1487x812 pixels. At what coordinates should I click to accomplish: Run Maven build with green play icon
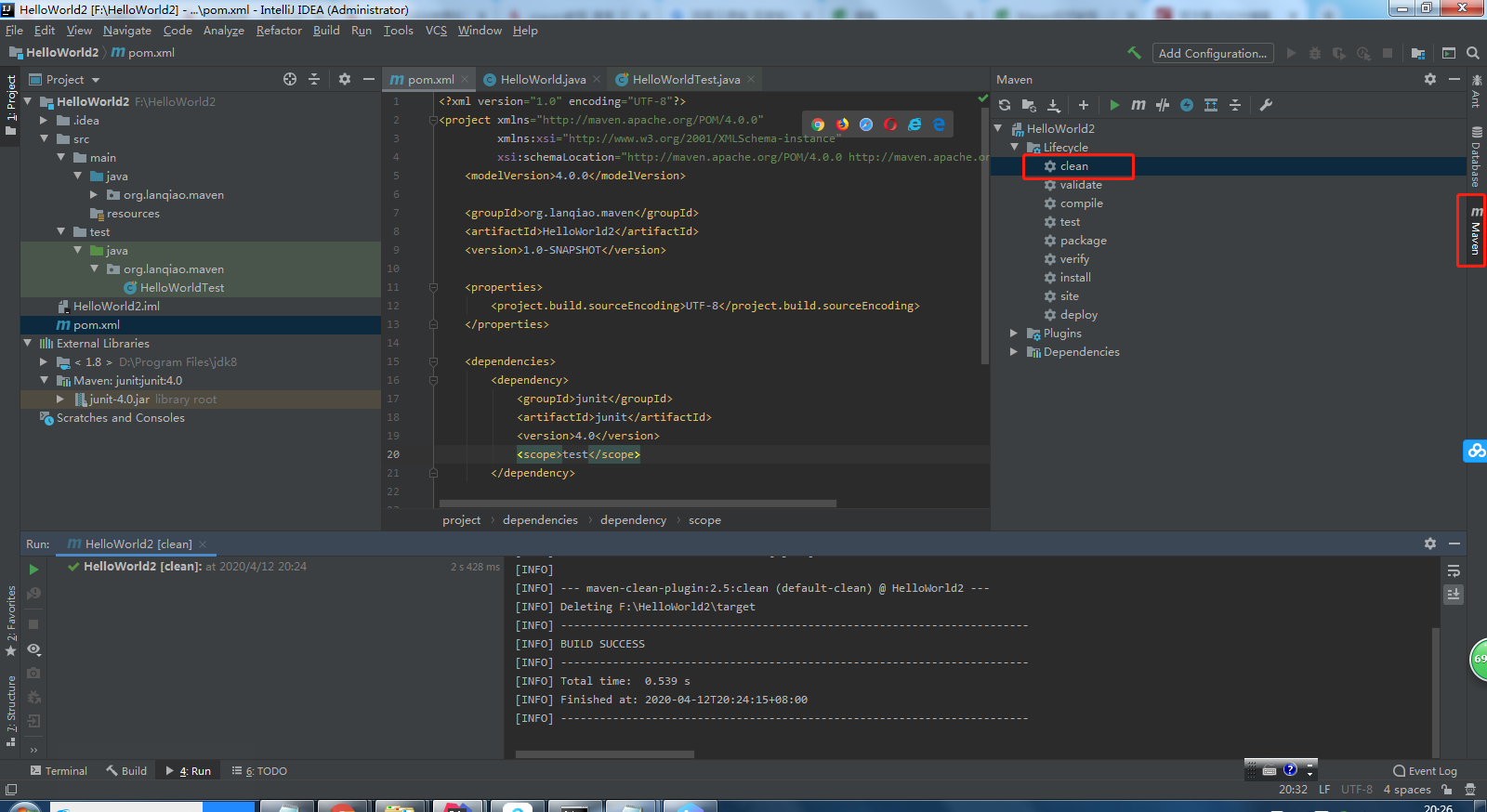tap(1114, 105)
